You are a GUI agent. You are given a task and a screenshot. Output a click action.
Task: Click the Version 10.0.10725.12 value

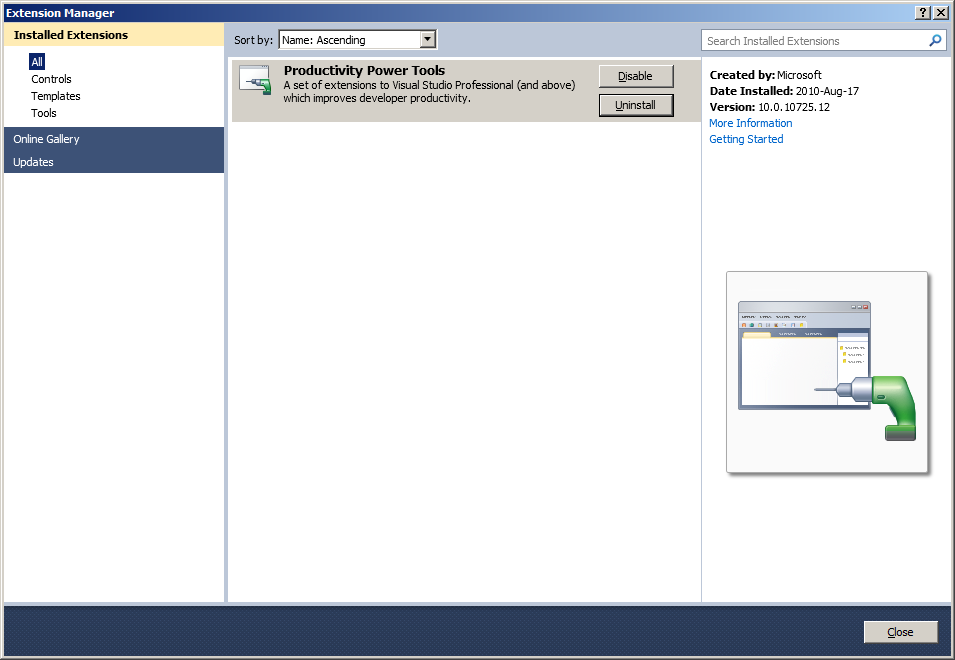(x=794, y=107)
